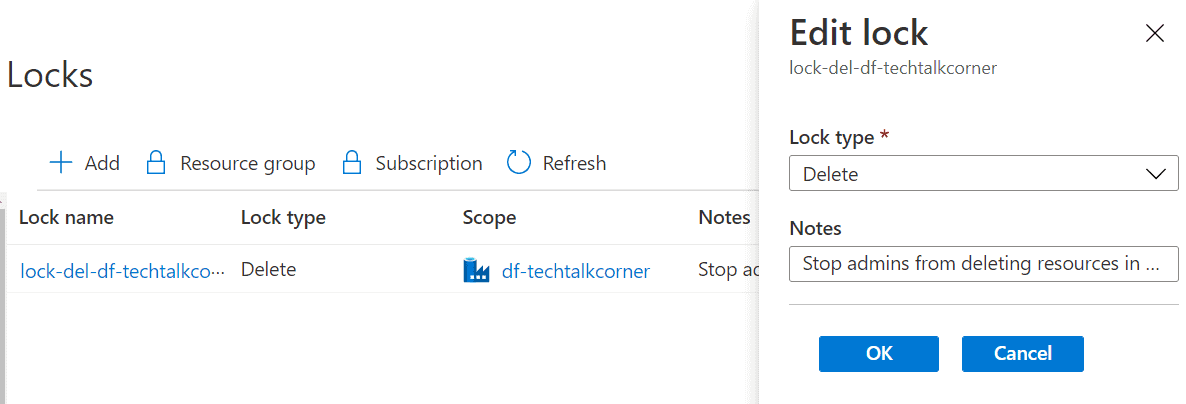
Task: Open the Delete lock type combo box
Action: (x=983, y=173)
